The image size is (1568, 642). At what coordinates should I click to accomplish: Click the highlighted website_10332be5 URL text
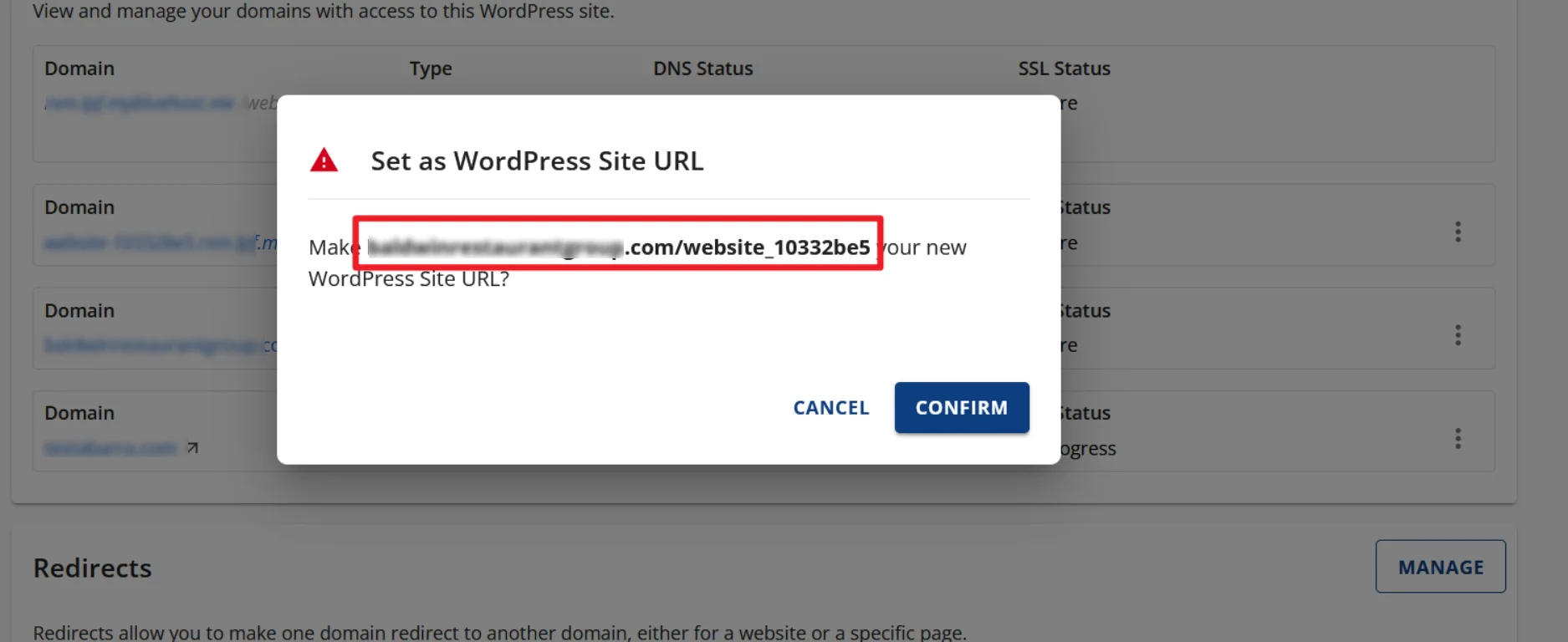tap(618, 247)
